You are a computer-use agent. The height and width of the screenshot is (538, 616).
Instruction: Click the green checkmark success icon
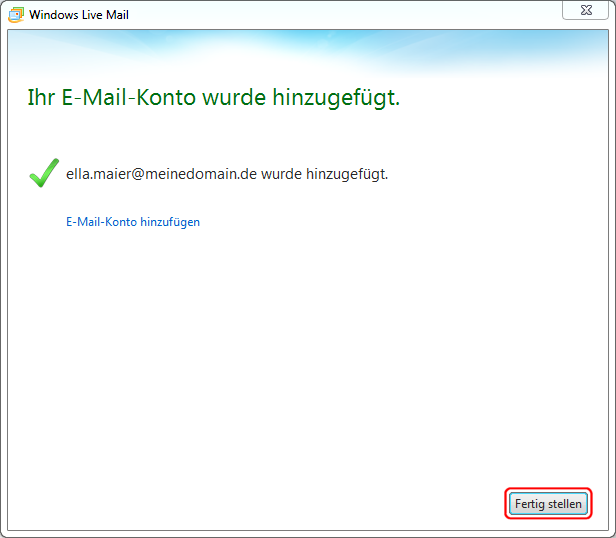pyautogui.click(x=43, y=174)
